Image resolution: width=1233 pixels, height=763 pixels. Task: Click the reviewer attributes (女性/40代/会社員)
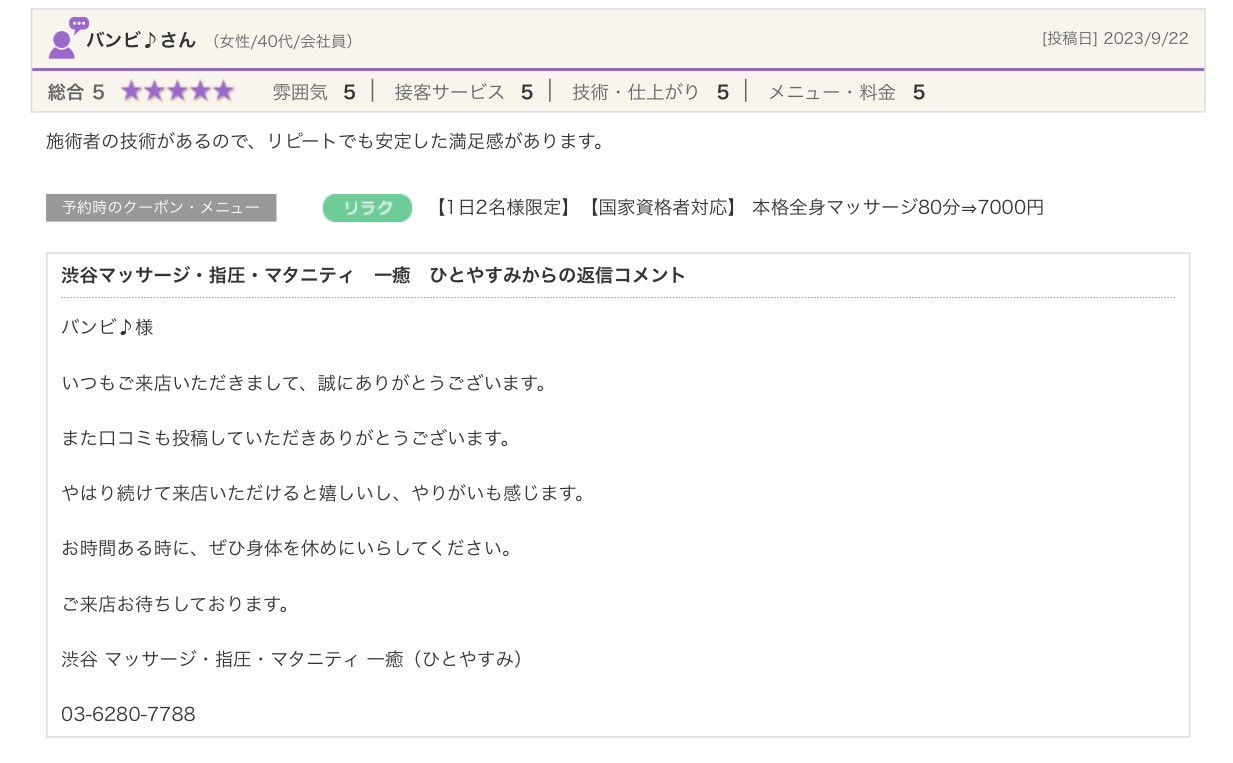tap(282, 41)
